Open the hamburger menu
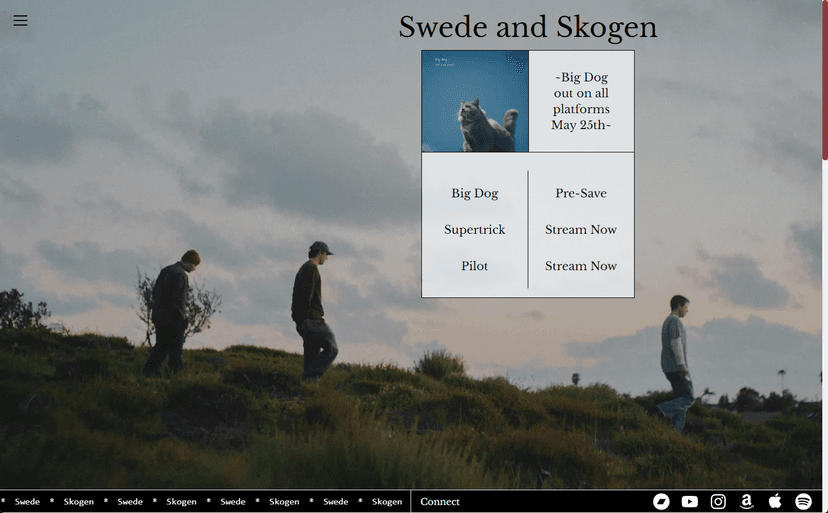The height and width of the screenshot is (513, 828). click(x=20, y=21)
